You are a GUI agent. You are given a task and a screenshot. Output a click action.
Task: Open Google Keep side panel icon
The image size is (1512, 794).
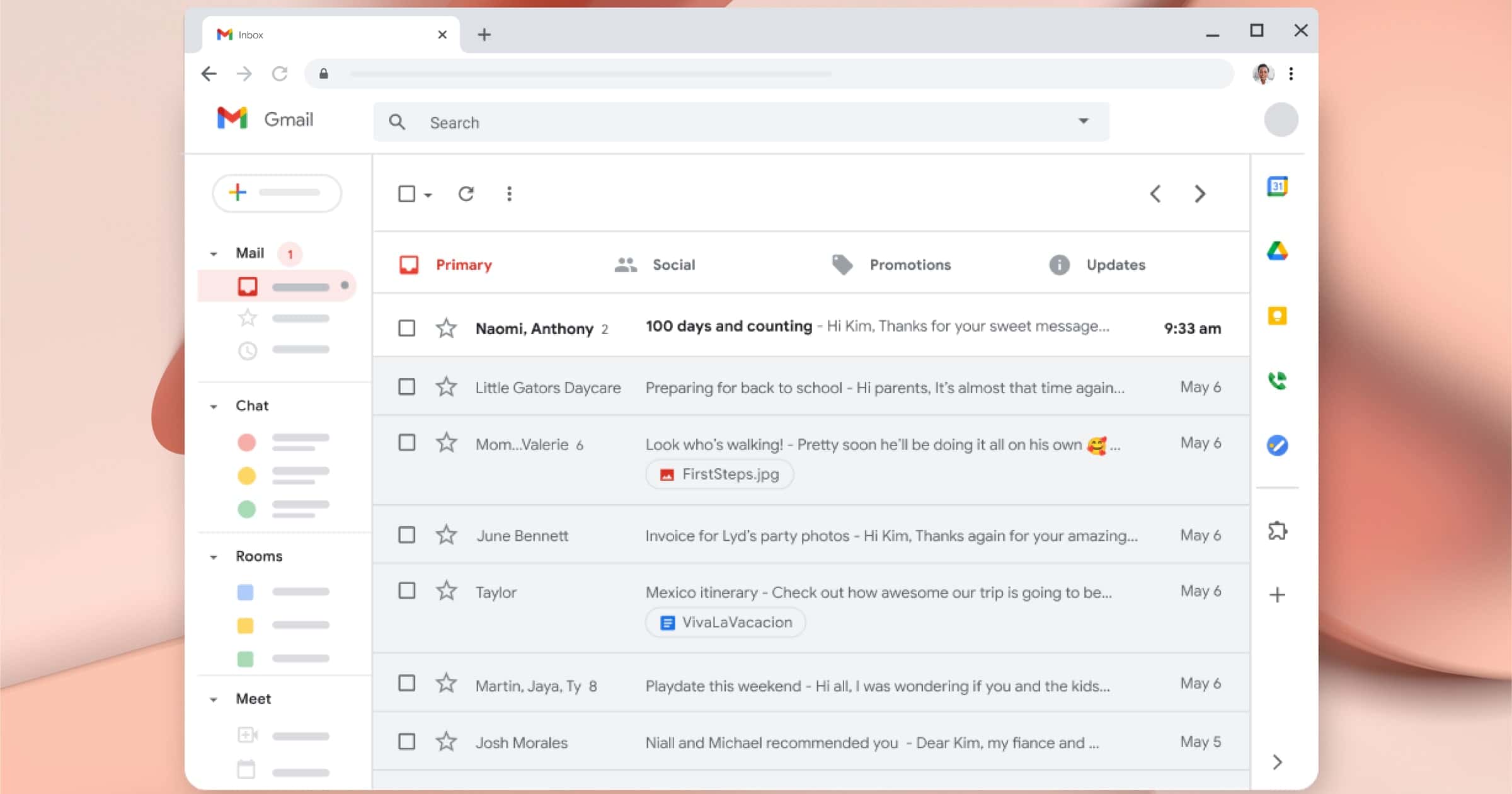(1277, 316)
